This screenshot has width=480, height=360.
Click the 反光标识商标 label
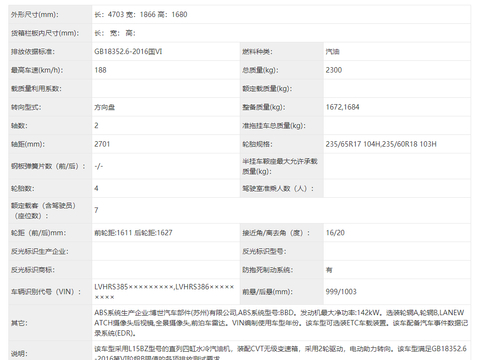tap(33, 270)
